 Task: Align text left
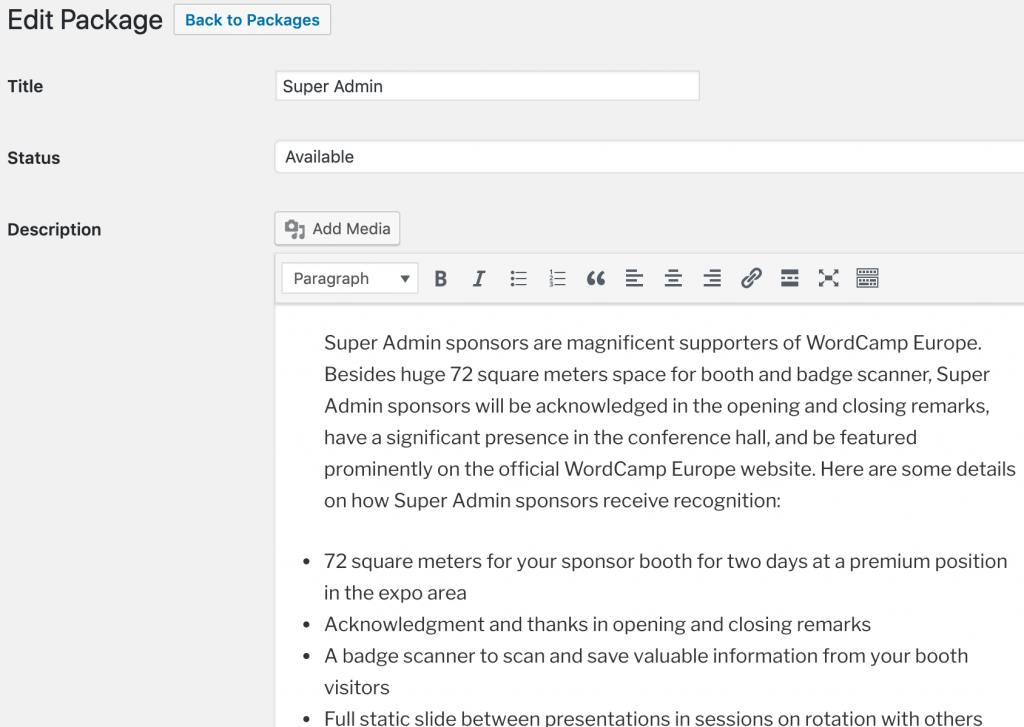[634, 279]
